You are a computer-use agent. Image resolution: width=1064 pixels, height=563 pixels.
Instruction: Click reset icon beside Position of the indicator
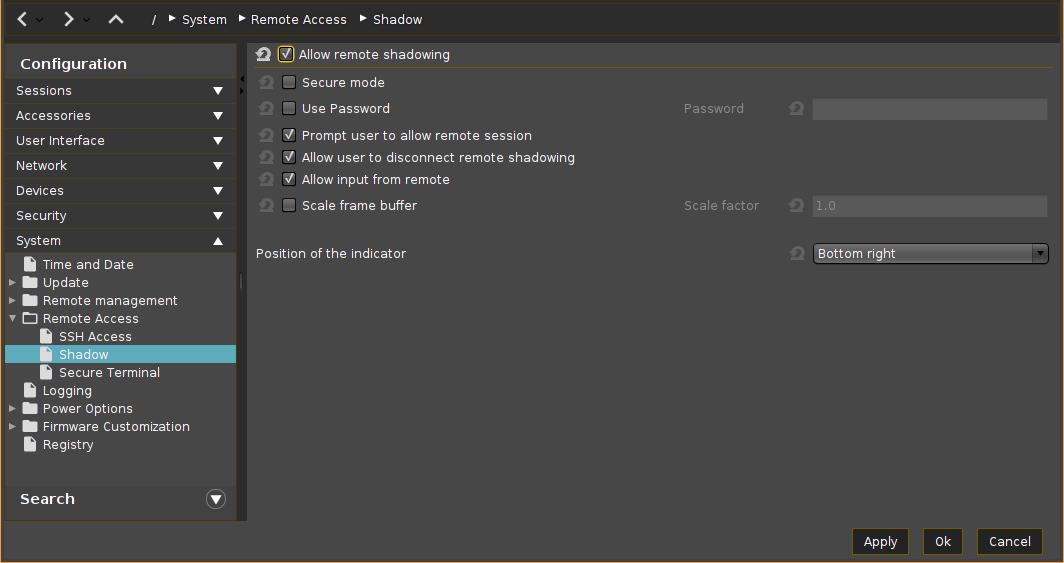(x=797, y=254)
